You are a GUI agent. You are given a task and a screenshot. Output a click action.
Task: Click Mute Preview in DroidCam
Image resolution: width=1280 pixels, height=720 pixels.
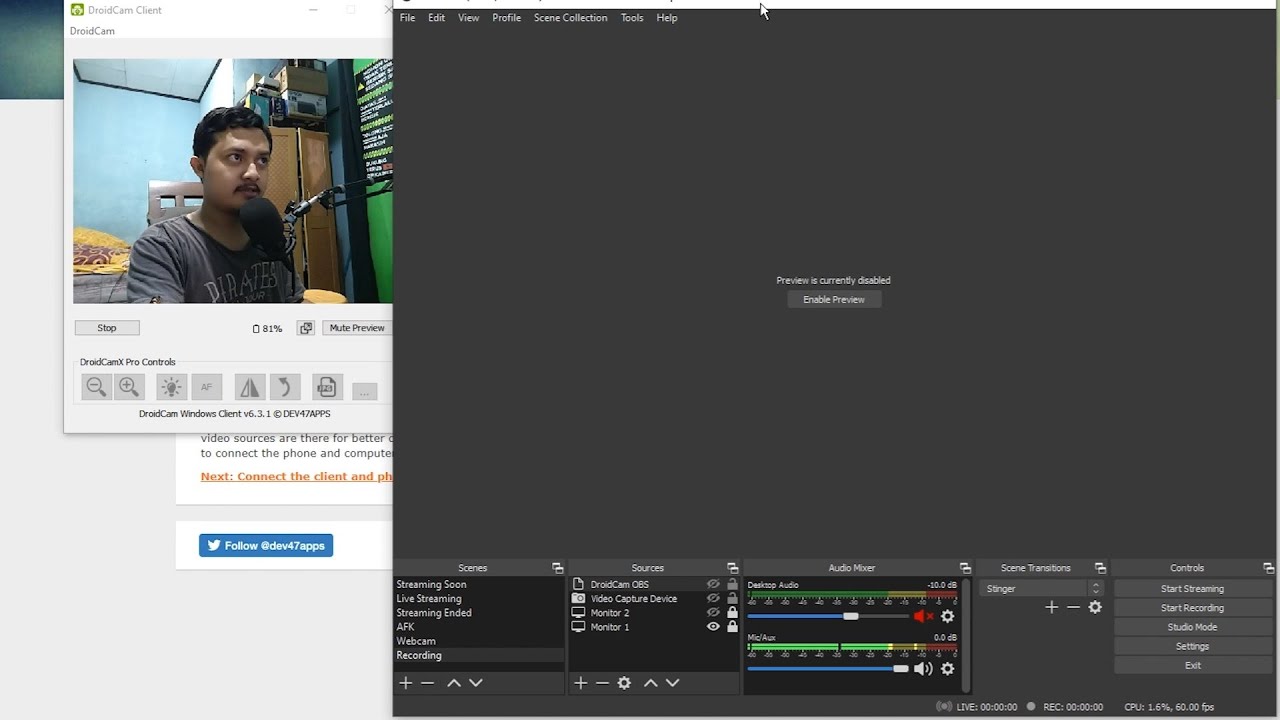[357, 328]
